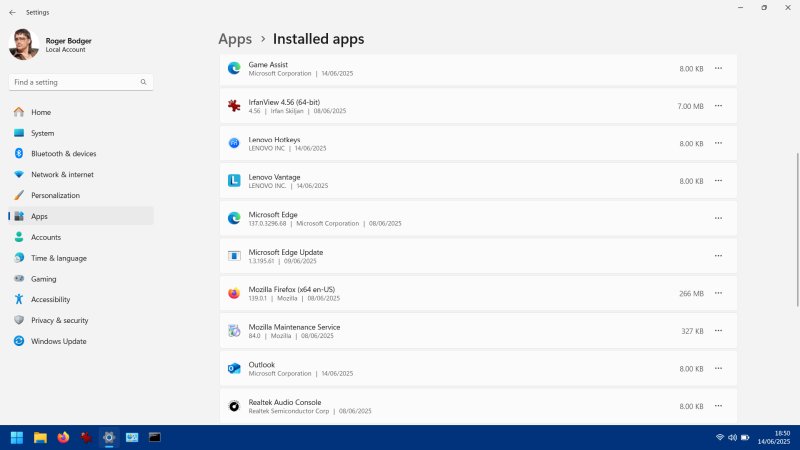
Task: Click the Lenovo Hotkeys app icon
Action: pyautogui.click(x=234, y=143)
